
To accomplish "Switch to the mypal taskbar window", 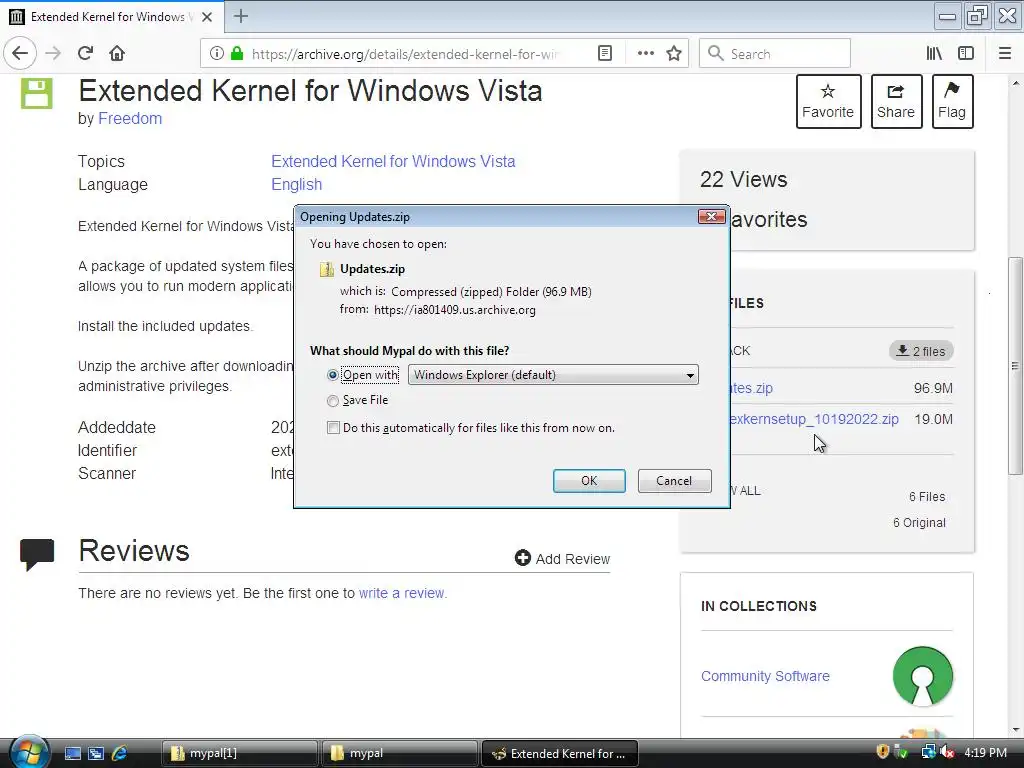I will point(400,753).
